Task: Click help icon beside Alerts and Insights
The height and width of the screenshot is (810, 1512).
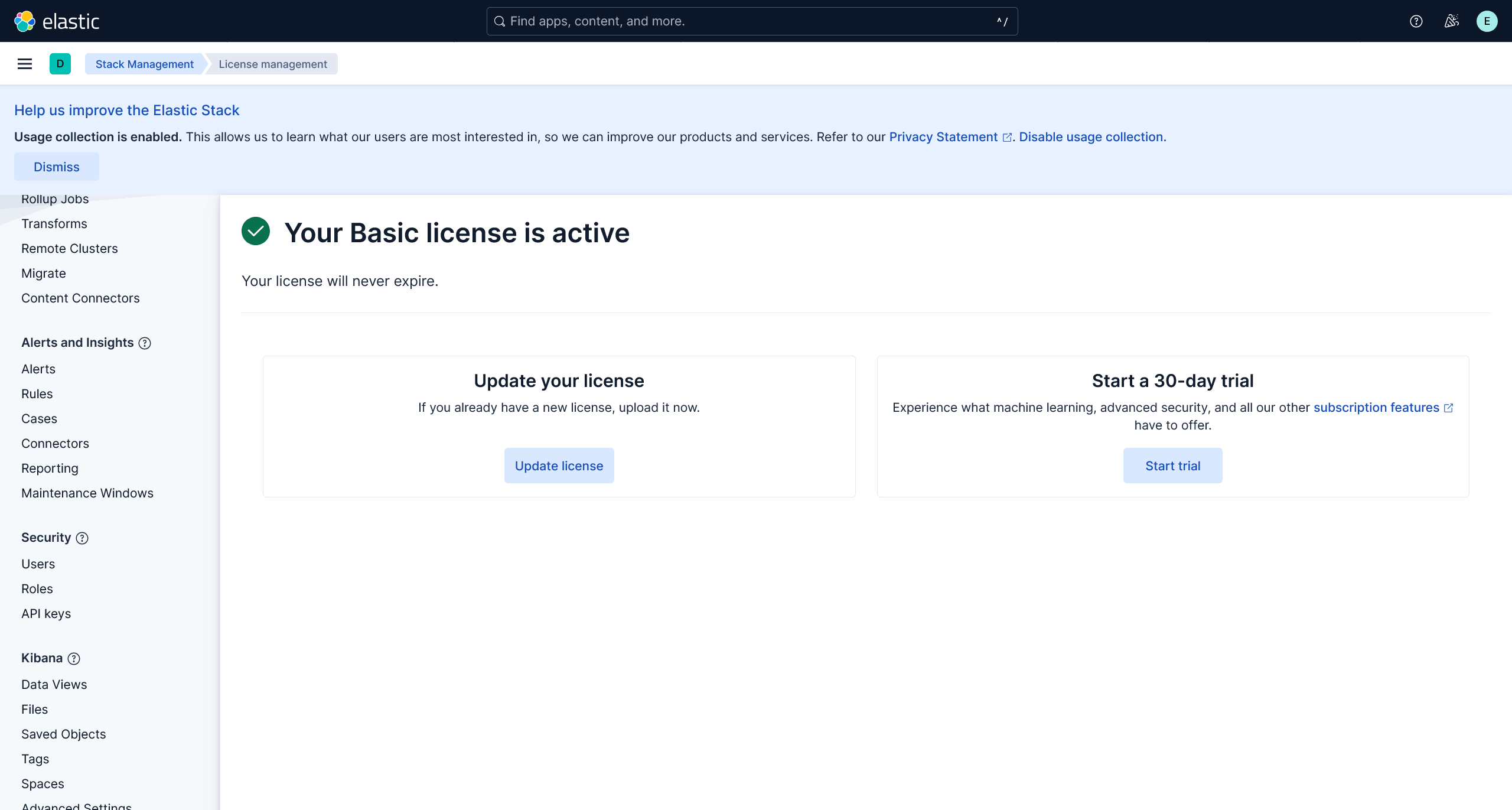Action: click(145, 343)
